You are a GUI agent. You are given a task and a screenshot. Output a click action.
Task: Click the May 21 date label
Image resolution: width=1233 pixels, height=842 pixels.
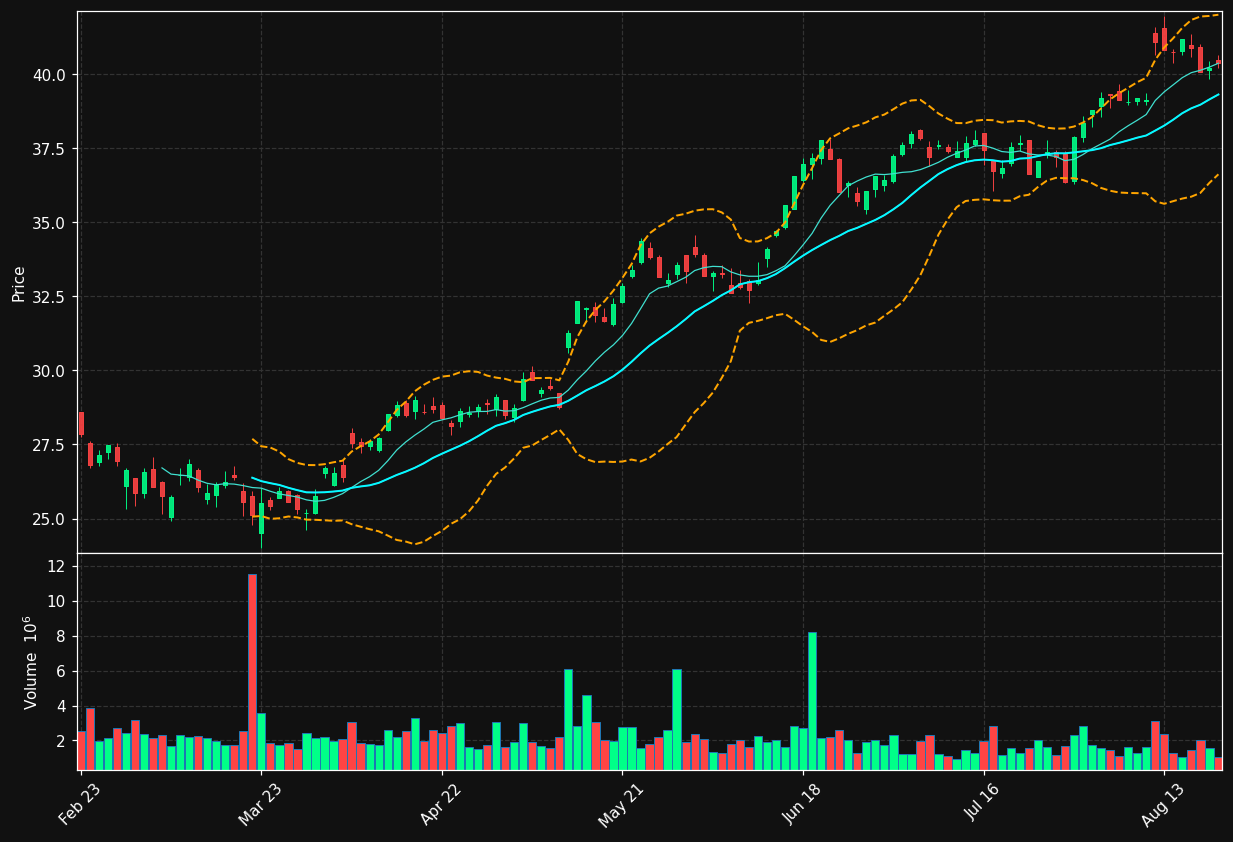coord(621,803)
